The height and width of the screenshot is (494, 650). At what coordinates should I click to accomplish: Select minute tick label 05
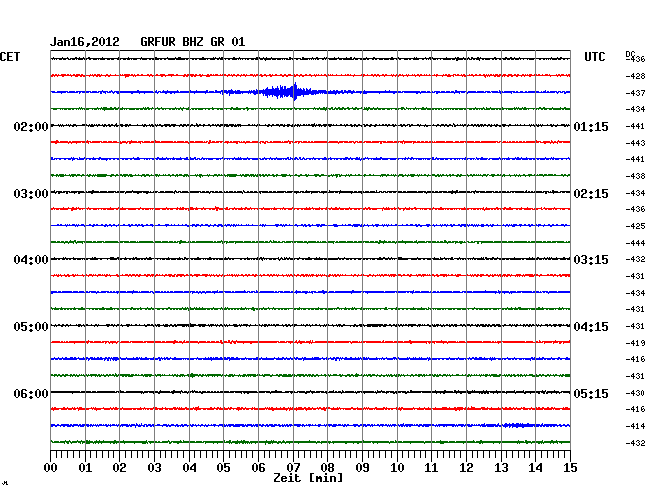tap(223, 467)
